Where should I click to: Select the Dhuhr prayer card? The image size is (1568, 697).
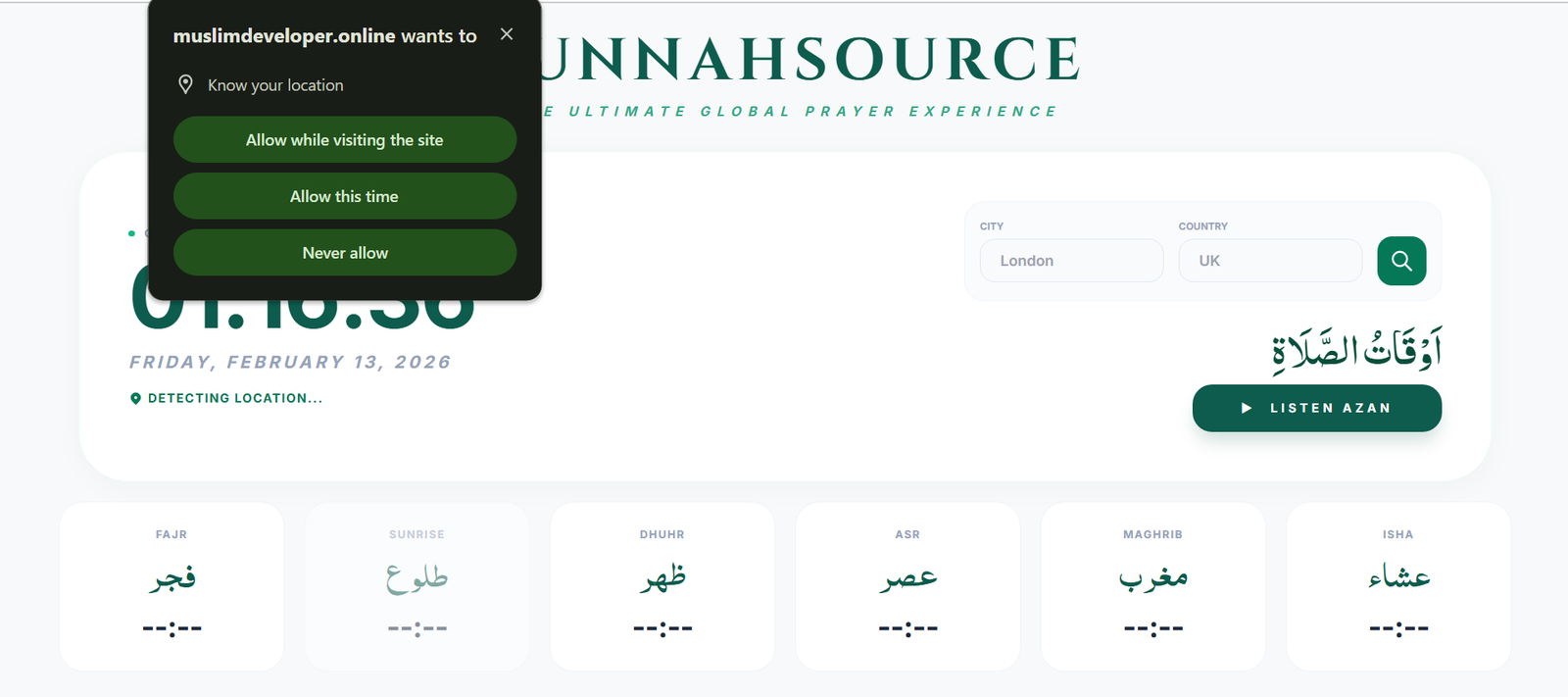pos(662,586)
